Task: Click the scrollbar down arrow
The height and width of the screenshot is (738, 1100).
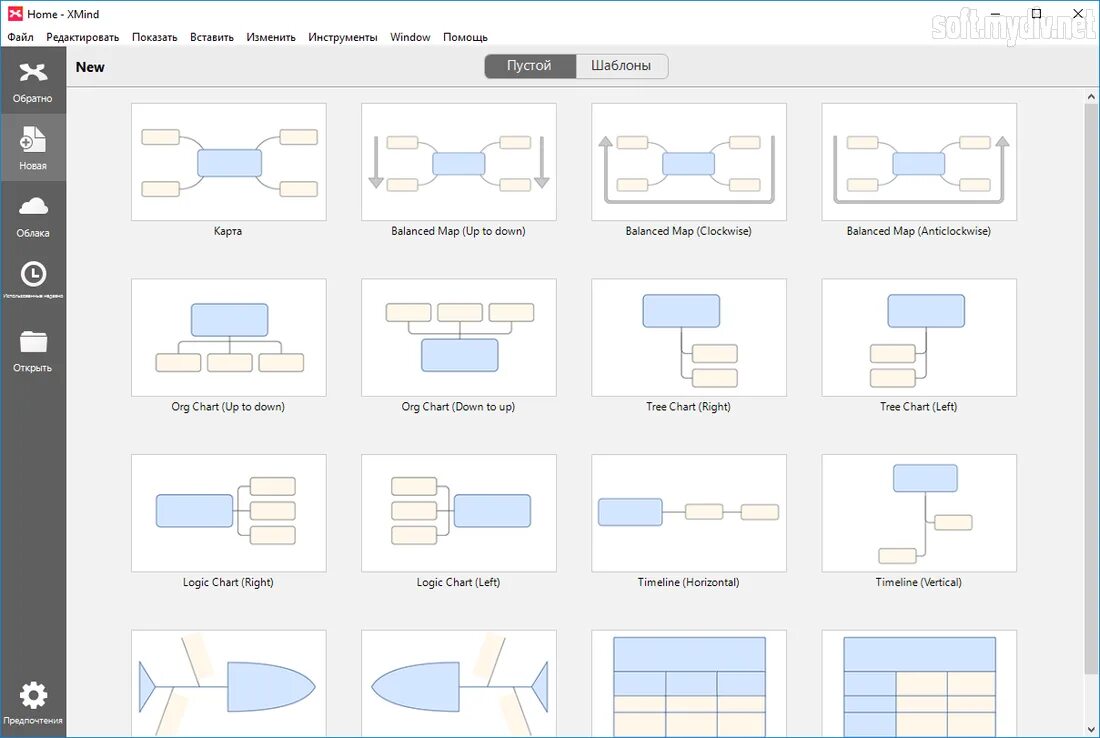Action: pyautogui.click(x=1092, y=730)
